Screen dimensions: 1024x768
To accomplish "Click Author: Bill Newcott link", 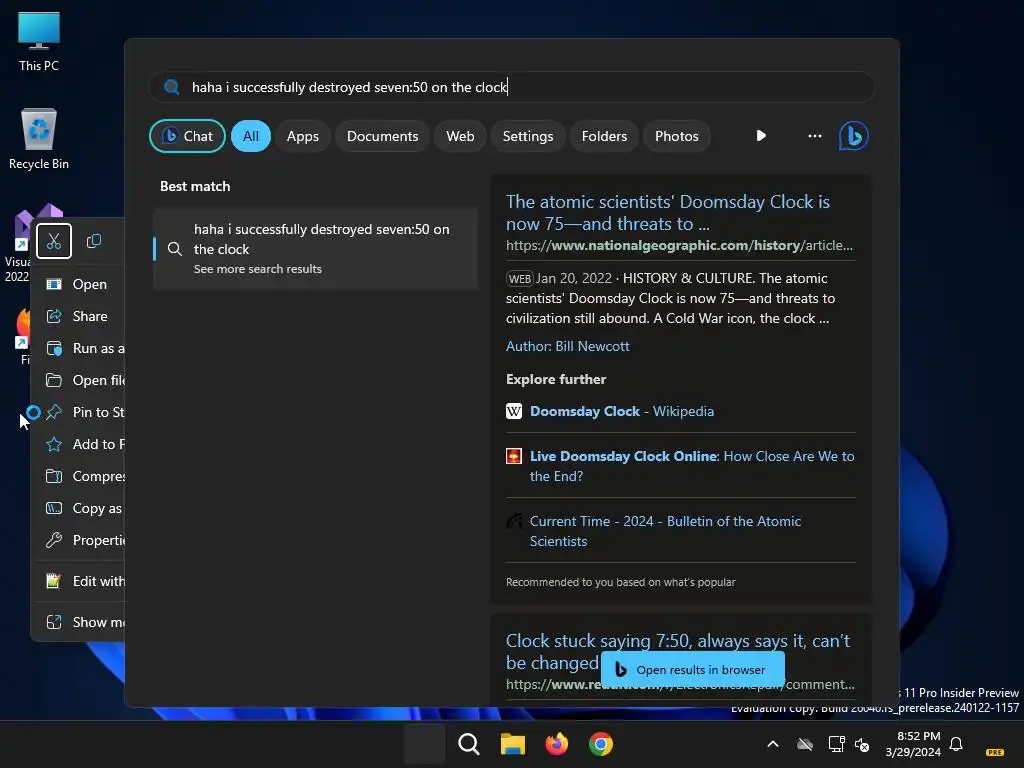I will 568,346.
